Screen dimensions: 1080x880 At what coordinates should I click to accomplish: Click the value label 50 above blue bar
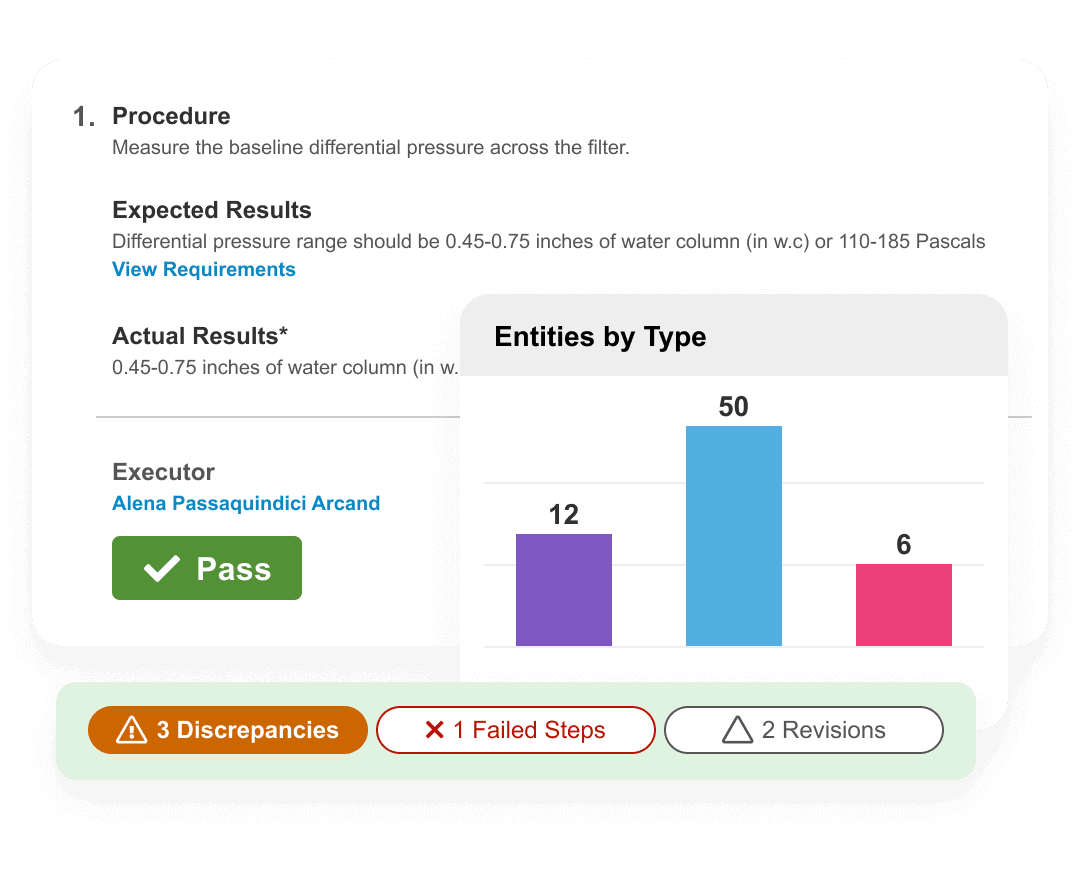(x=734, y=406)
